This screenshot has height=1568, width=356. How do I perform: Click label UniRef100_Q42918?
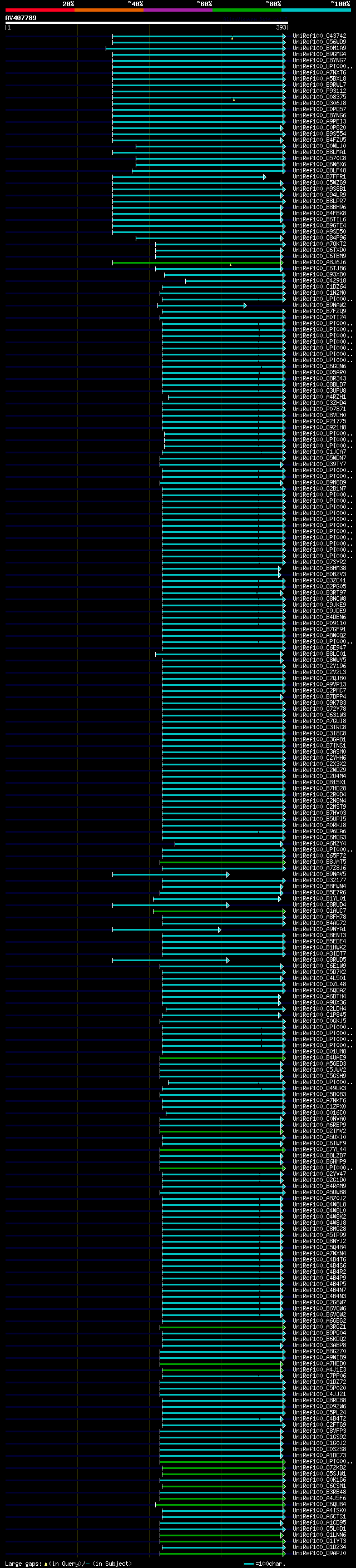tap(319, 280)
